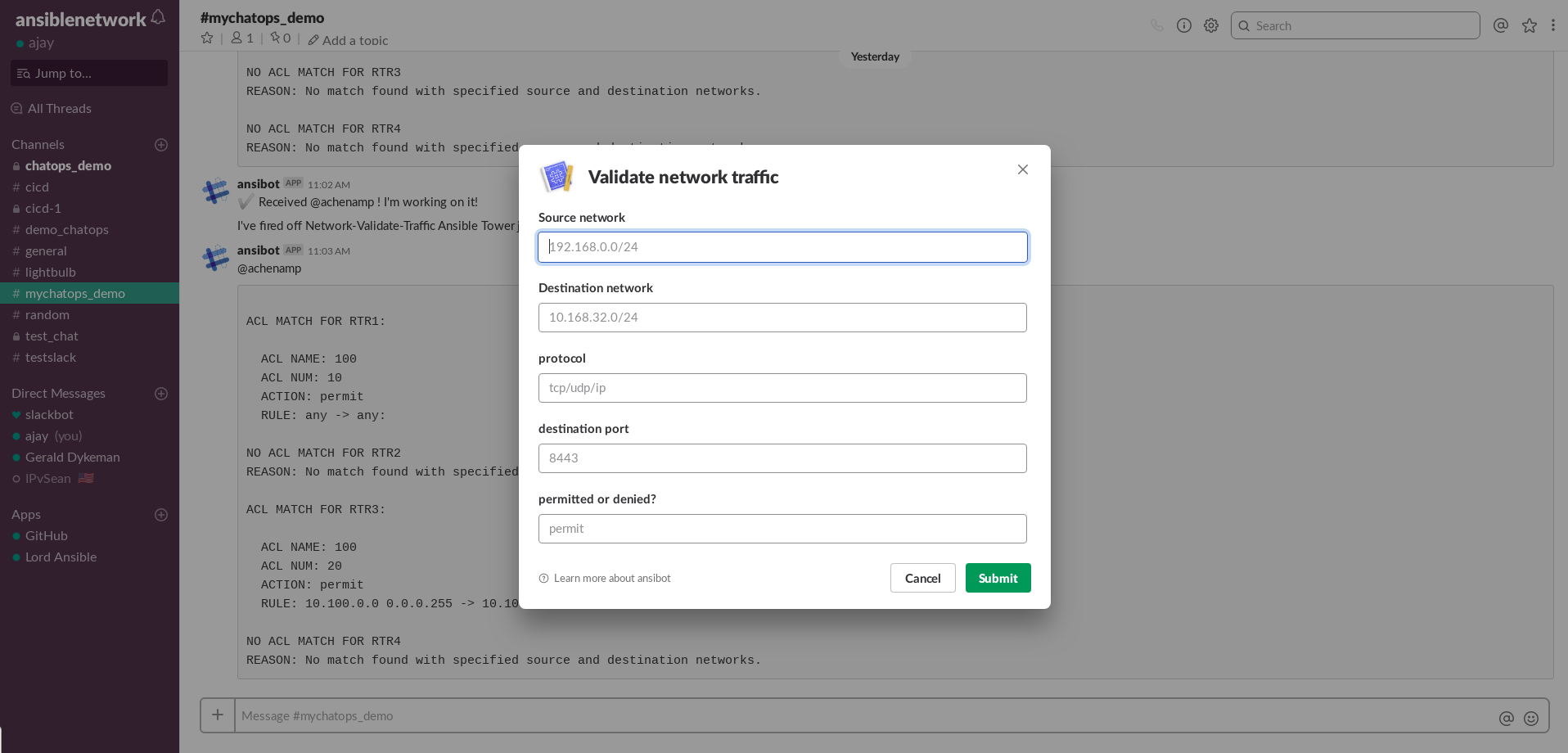This screenshot has width=1568, height=753.
Task: Close the Validate network traffic dialog
Action: 1022,169
